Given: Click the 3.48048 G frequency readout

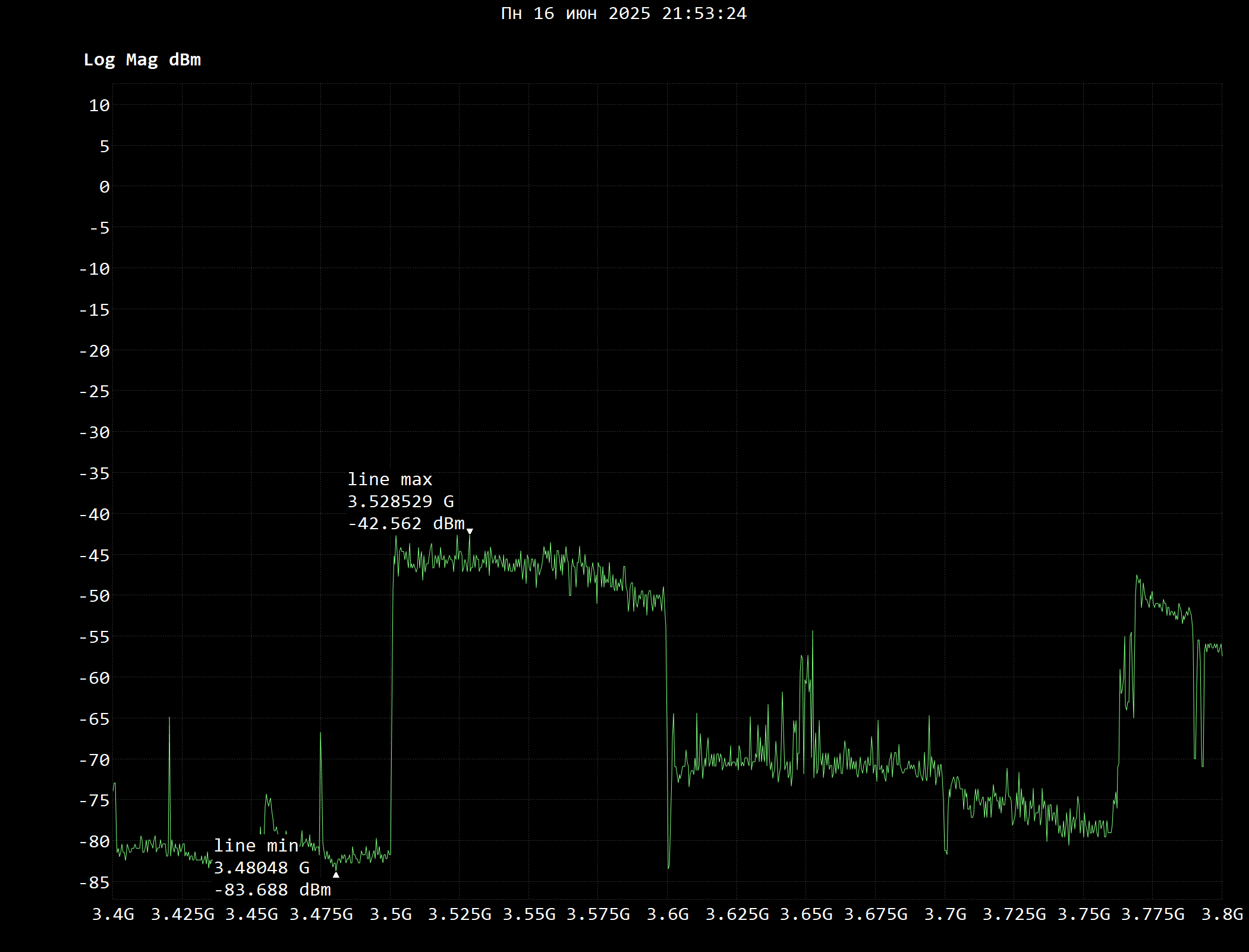Looking at the screenshot, I should [262, 868].
